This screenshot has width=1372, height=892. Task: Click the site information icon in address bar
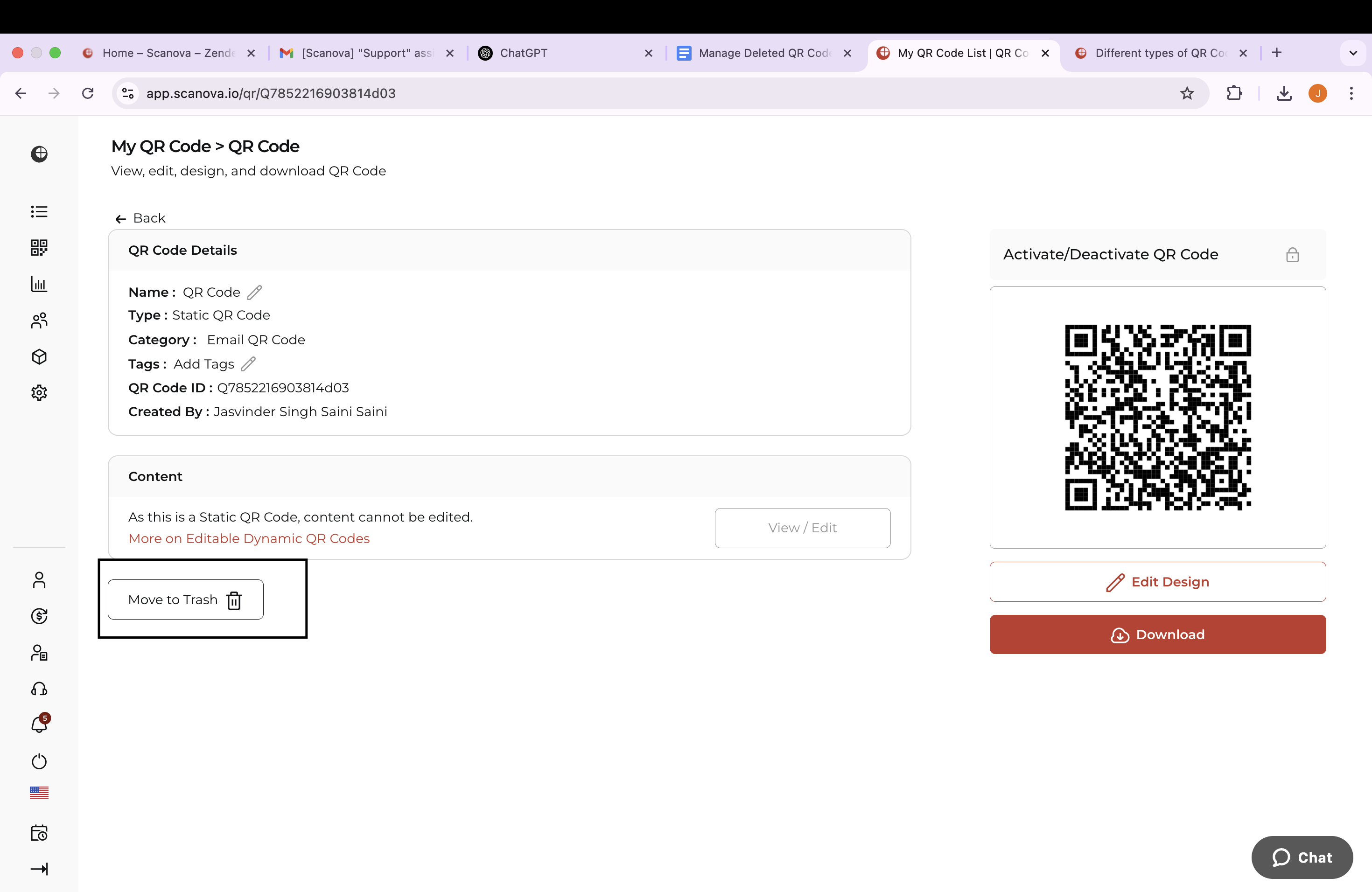point(128,93)
